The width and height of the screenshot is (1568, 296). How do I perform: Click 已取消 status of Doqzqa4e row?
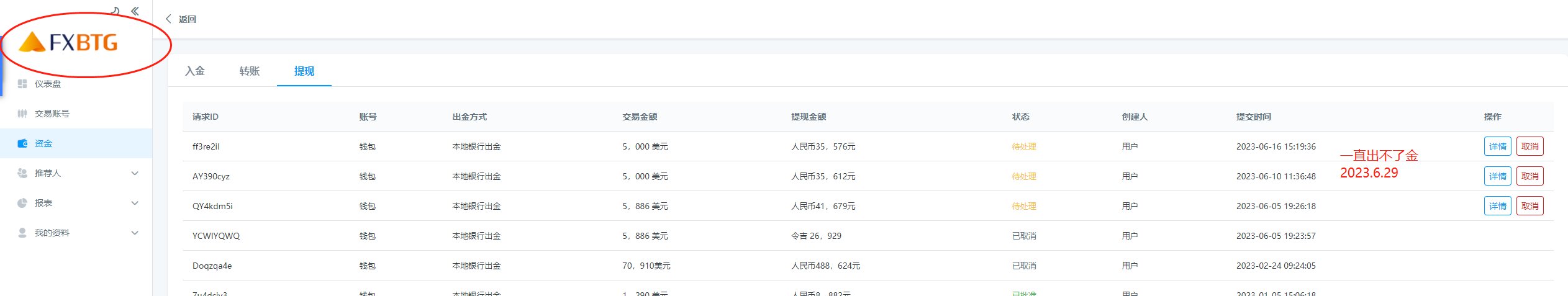pyautogui.click(x=1024, y=266)
